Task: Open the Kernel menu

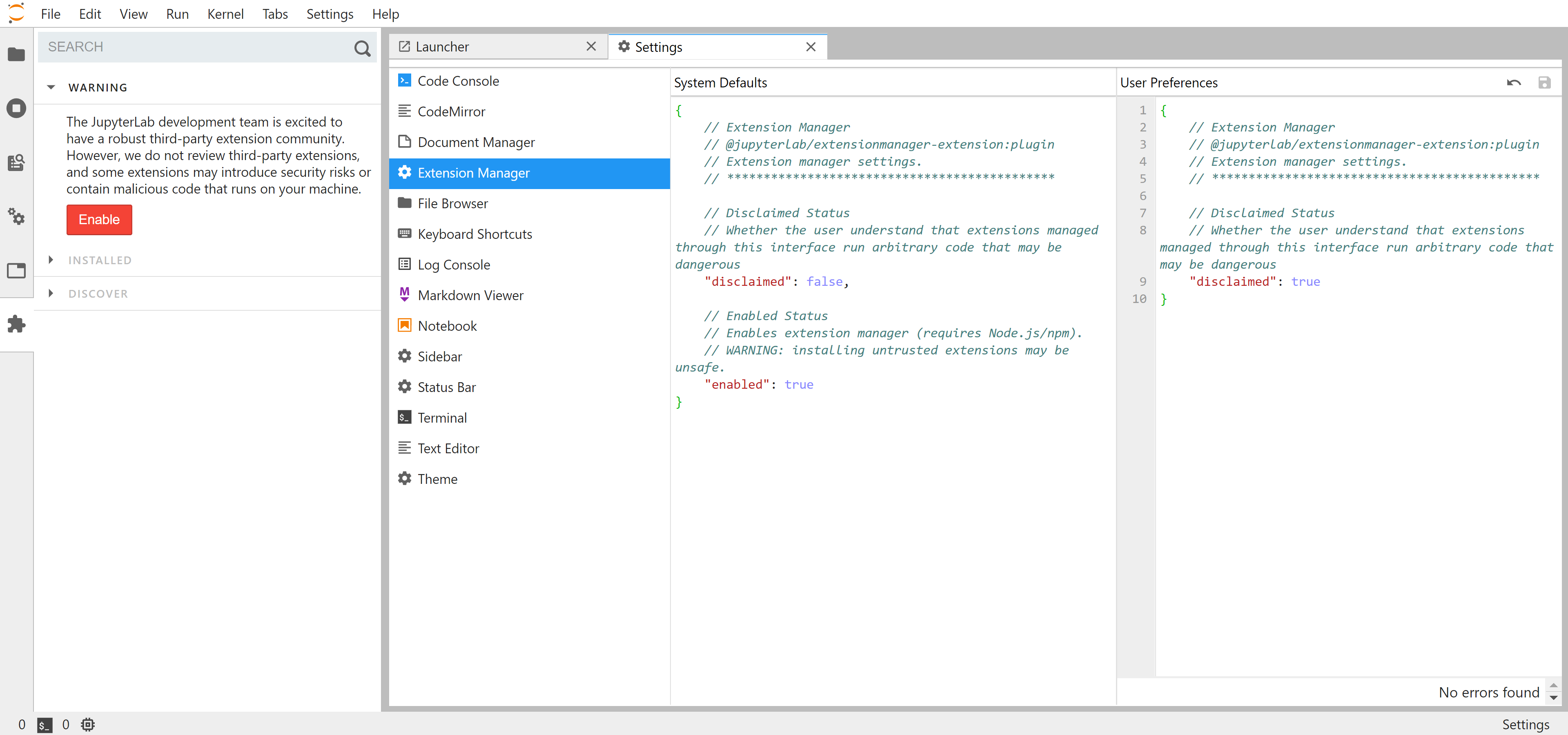Action: click(x=225, y=13)
